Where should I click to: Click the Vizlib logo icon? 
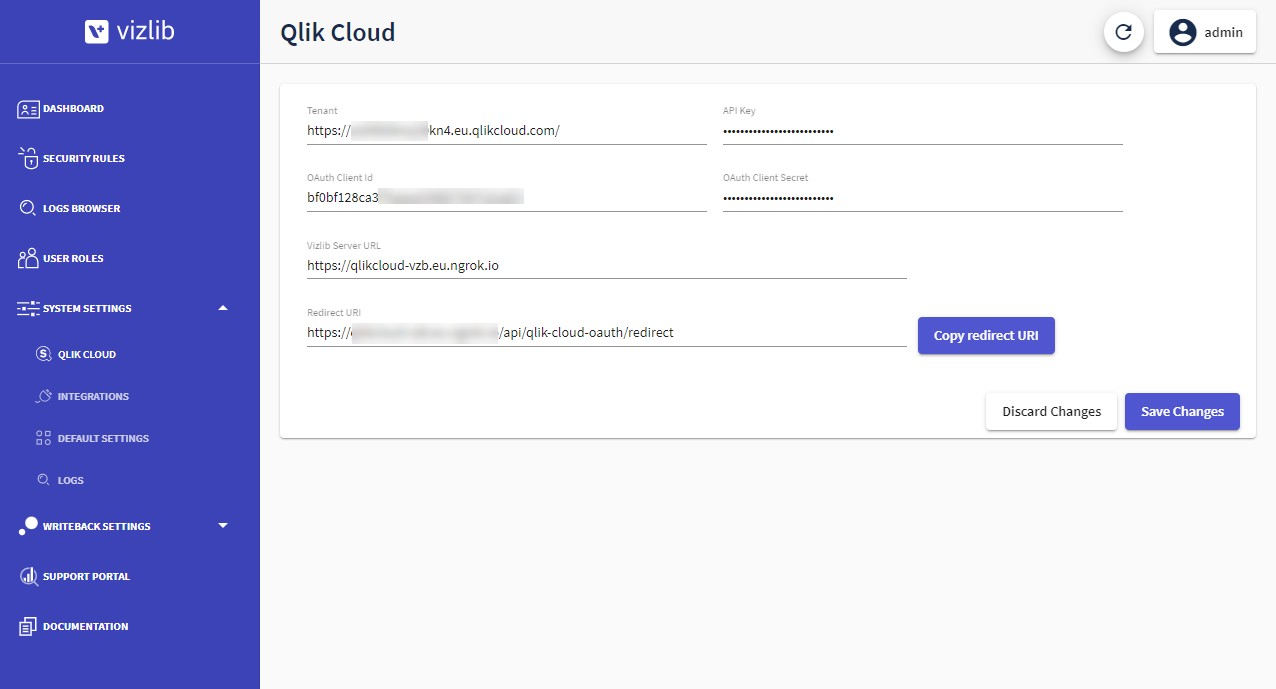(x=96, y=32)
